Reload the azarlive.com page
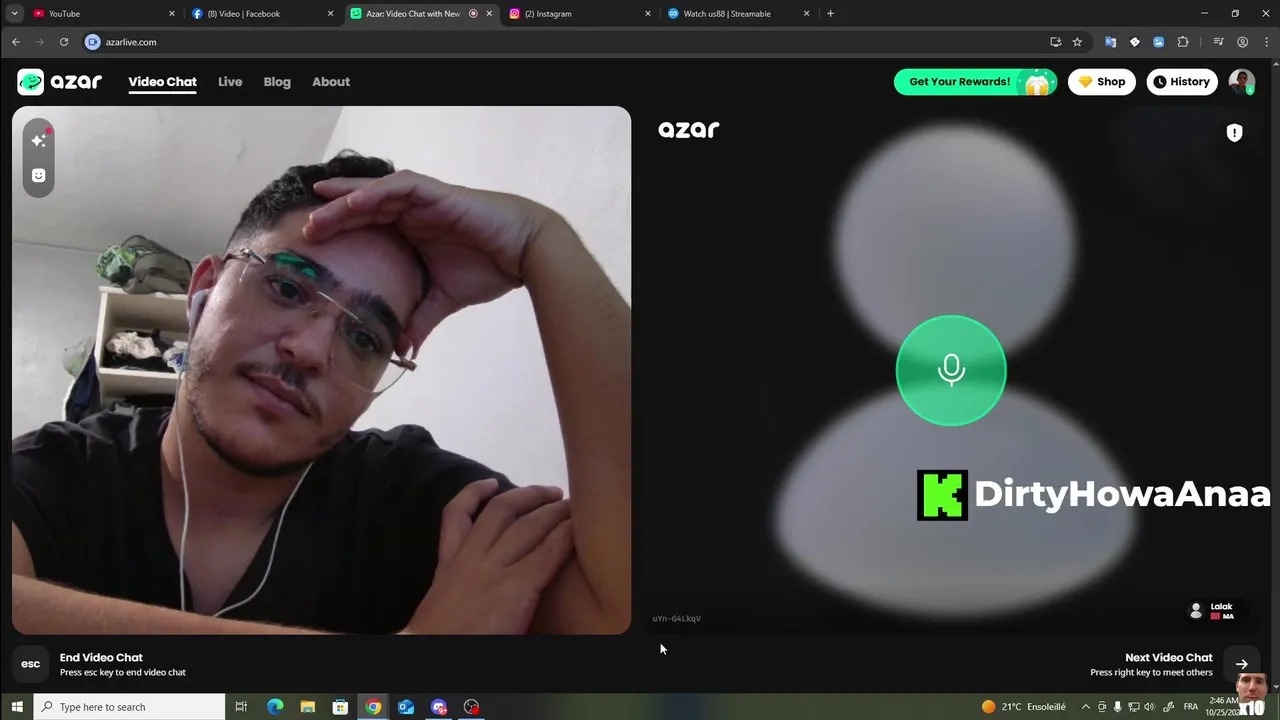This screenshot has height=720, width=1280. pyautogui.click(x=64, y=42)
